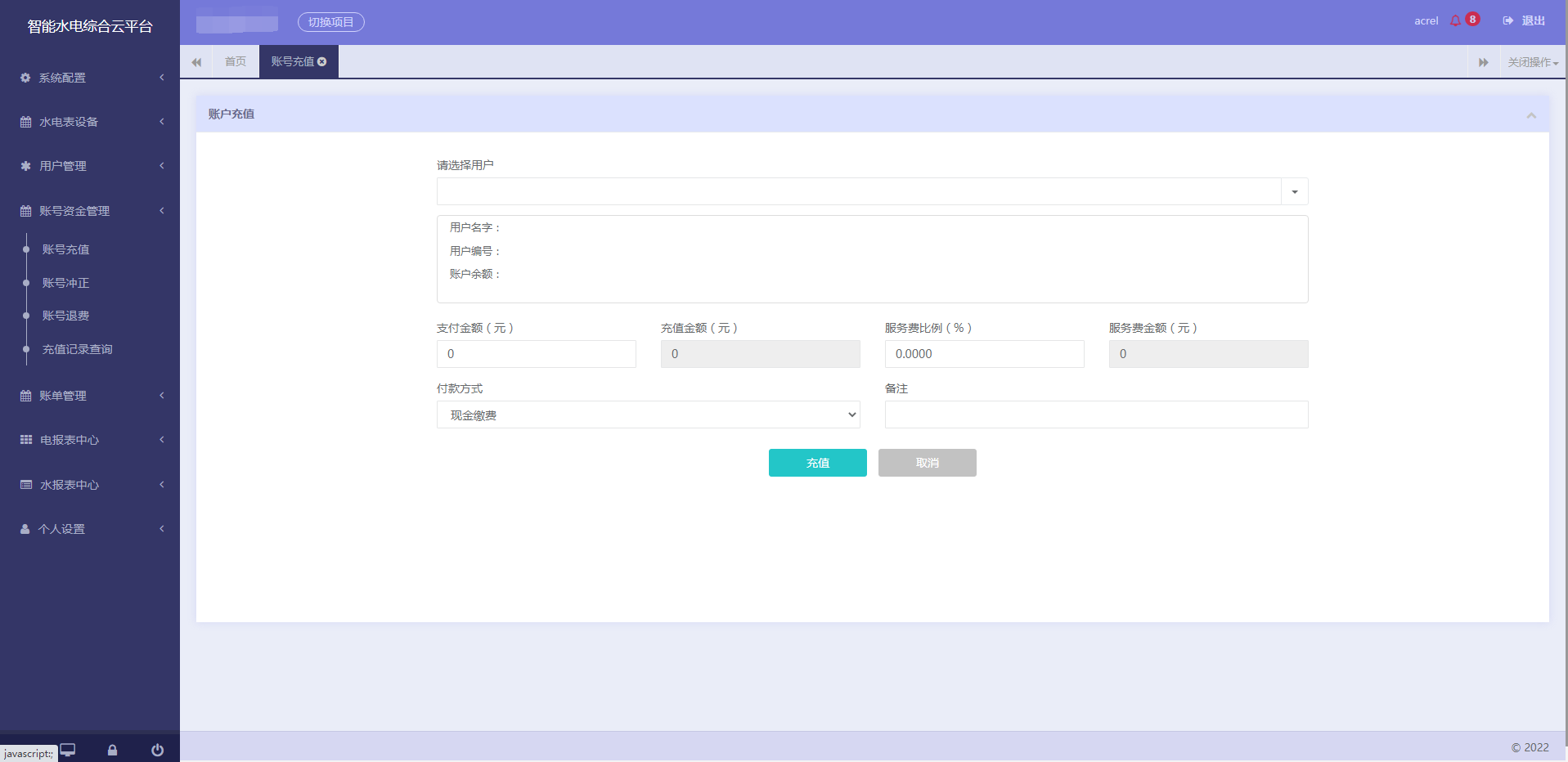Close the 账号充值 tab with its x icon

tap(322, 62)
